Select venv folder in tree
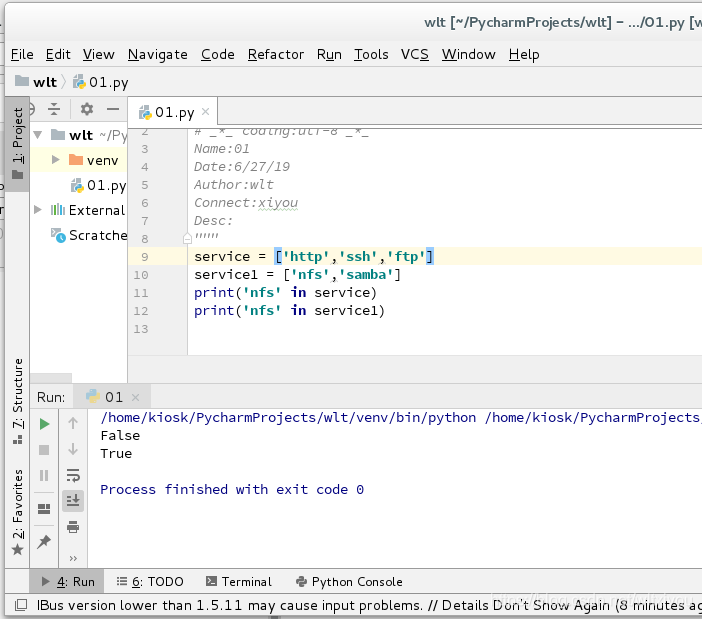Screen dimensions: 702x619 [x=94, y=160]
